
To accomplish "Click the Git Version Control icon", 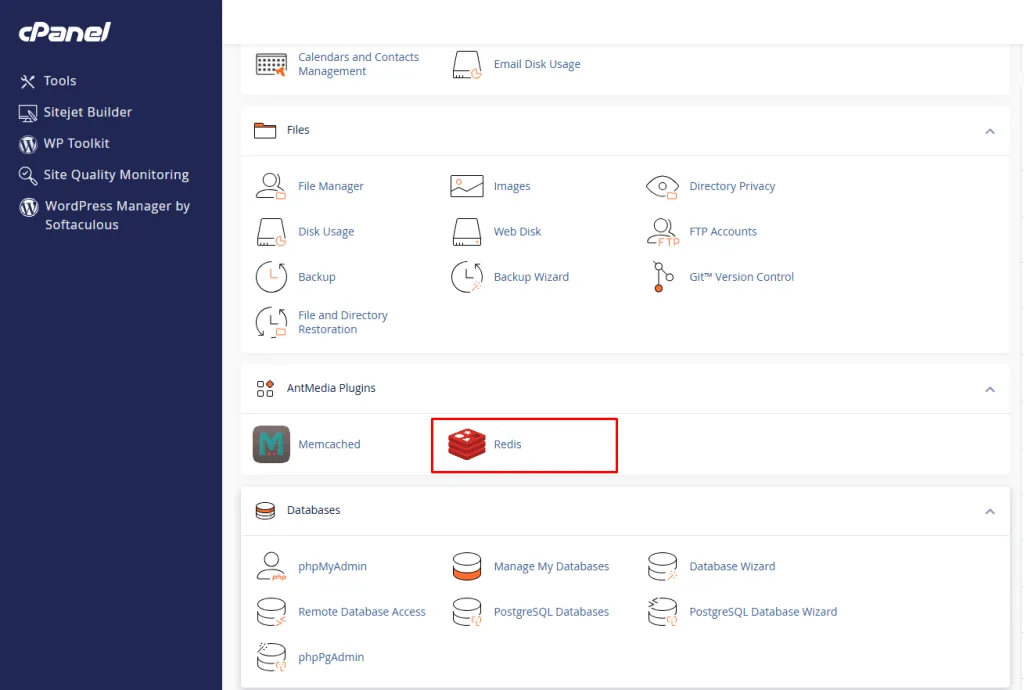I will [x=662, y=277].
